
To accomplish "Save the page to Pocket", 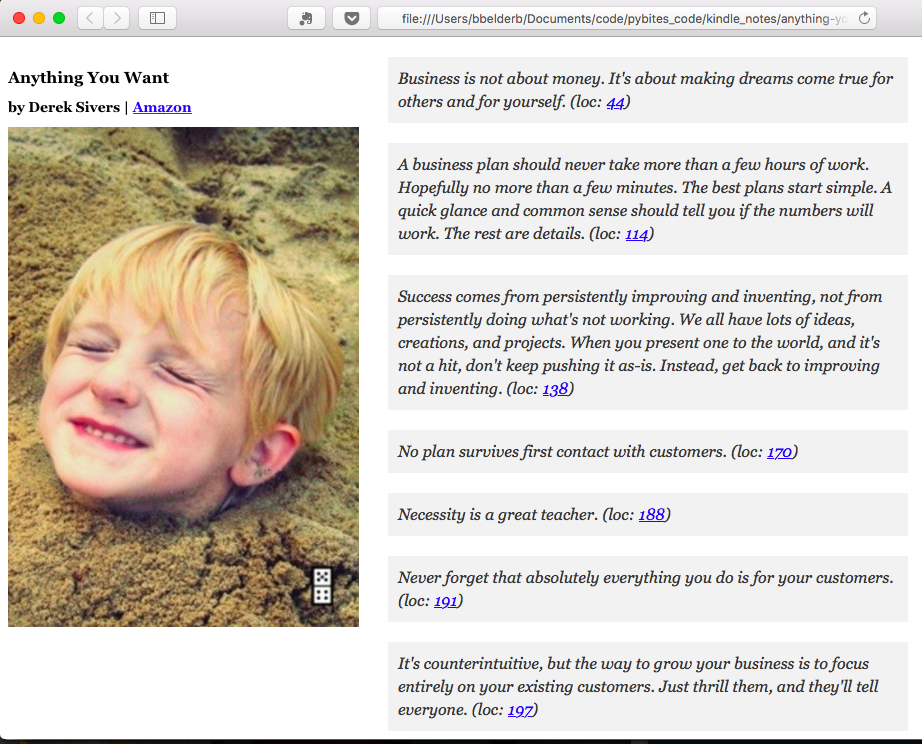I will coord(351,17).
